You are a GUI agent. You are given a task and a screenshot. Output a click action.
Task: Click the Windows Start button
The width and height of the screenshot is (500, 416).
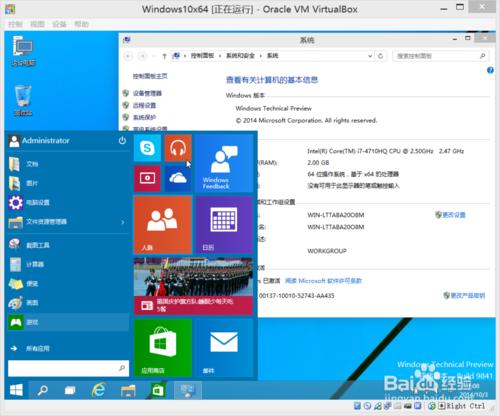pyautogui.click(x=16, y=390)
